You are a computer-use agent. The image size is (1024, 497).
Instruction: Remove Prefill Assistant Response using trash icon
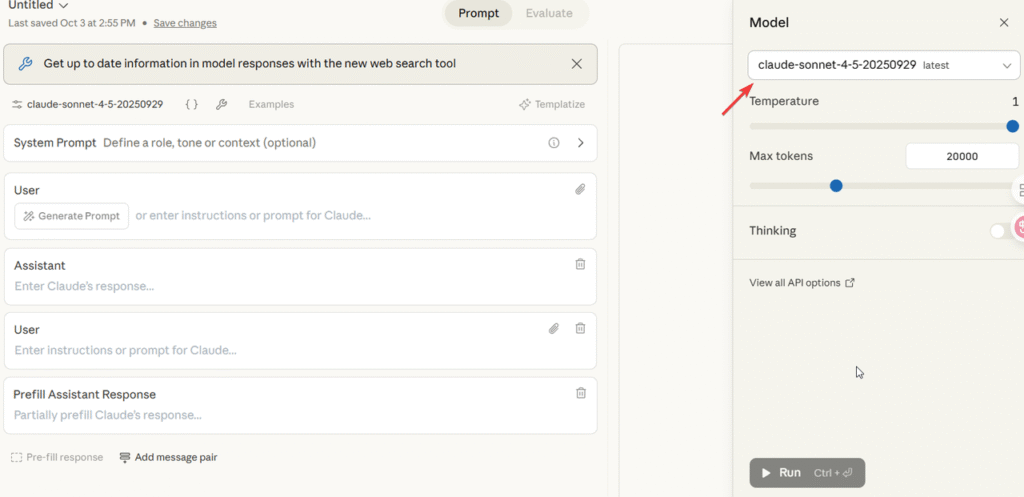[x=580, y=393]
